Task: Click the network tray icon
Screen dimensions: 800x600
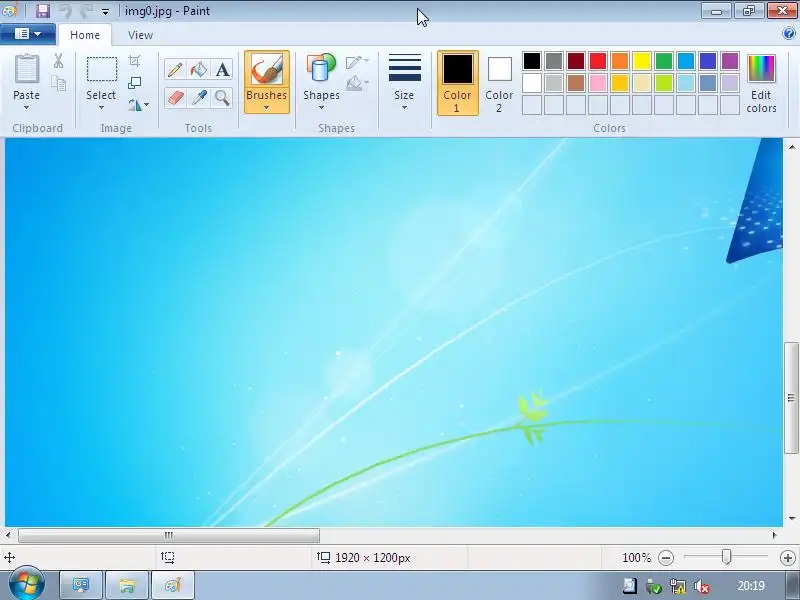Action: (678, 586)
